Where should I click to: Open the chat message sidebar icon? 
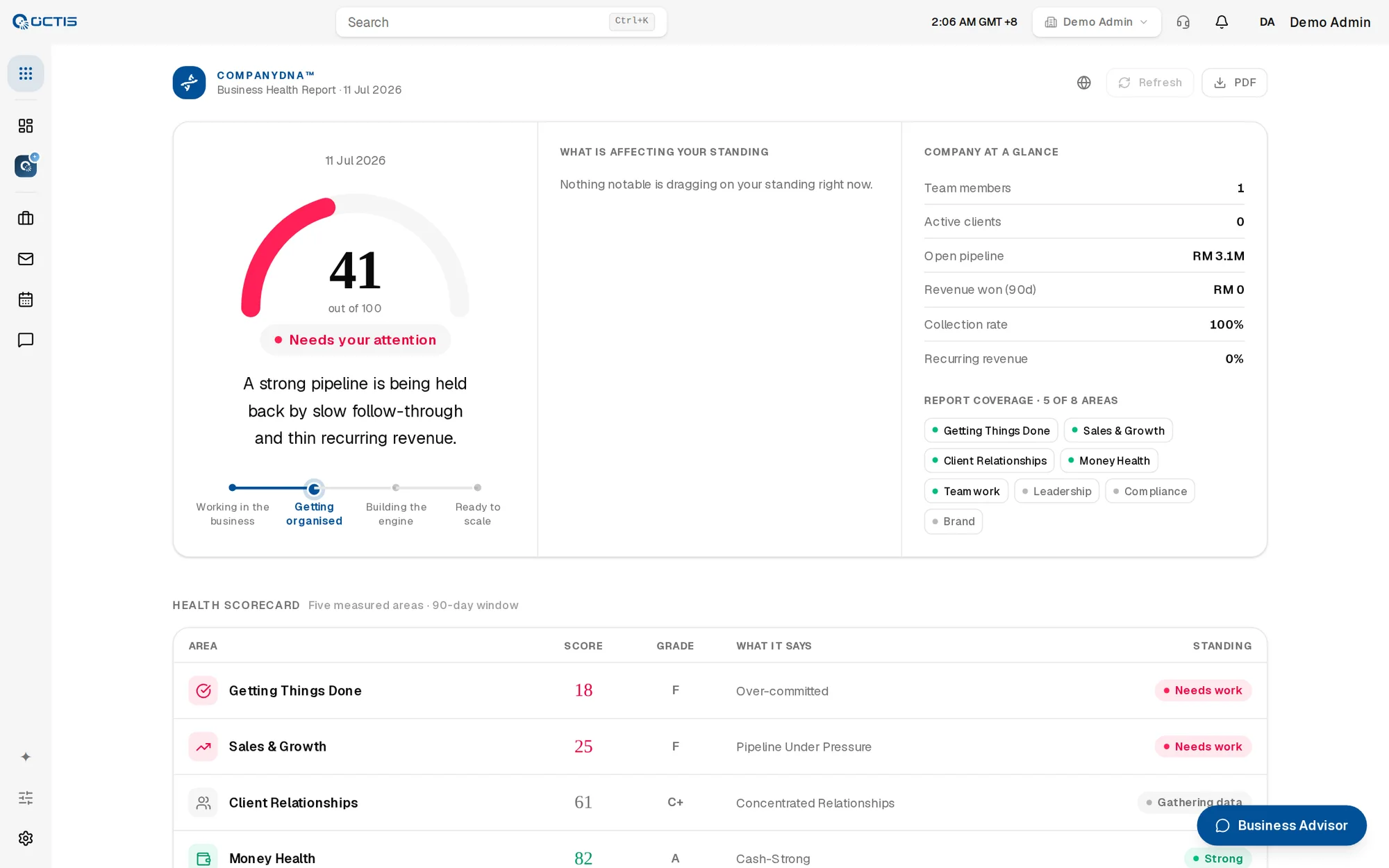(26, 340)
